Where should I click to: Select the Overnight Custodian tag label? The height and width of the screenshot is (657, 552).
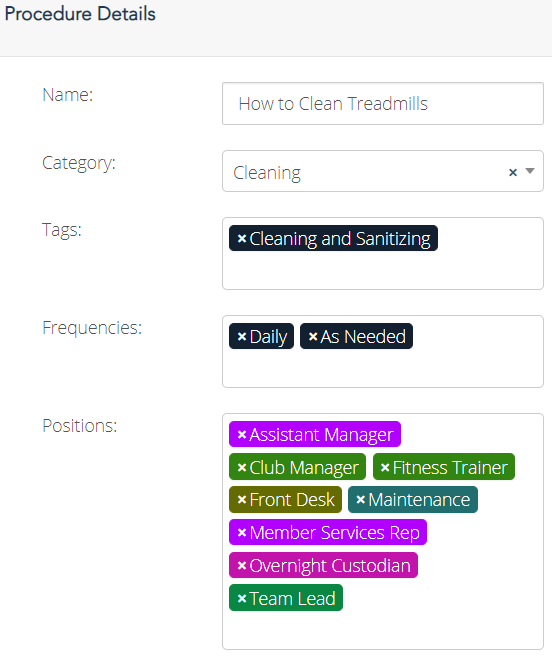pos(330,566)
